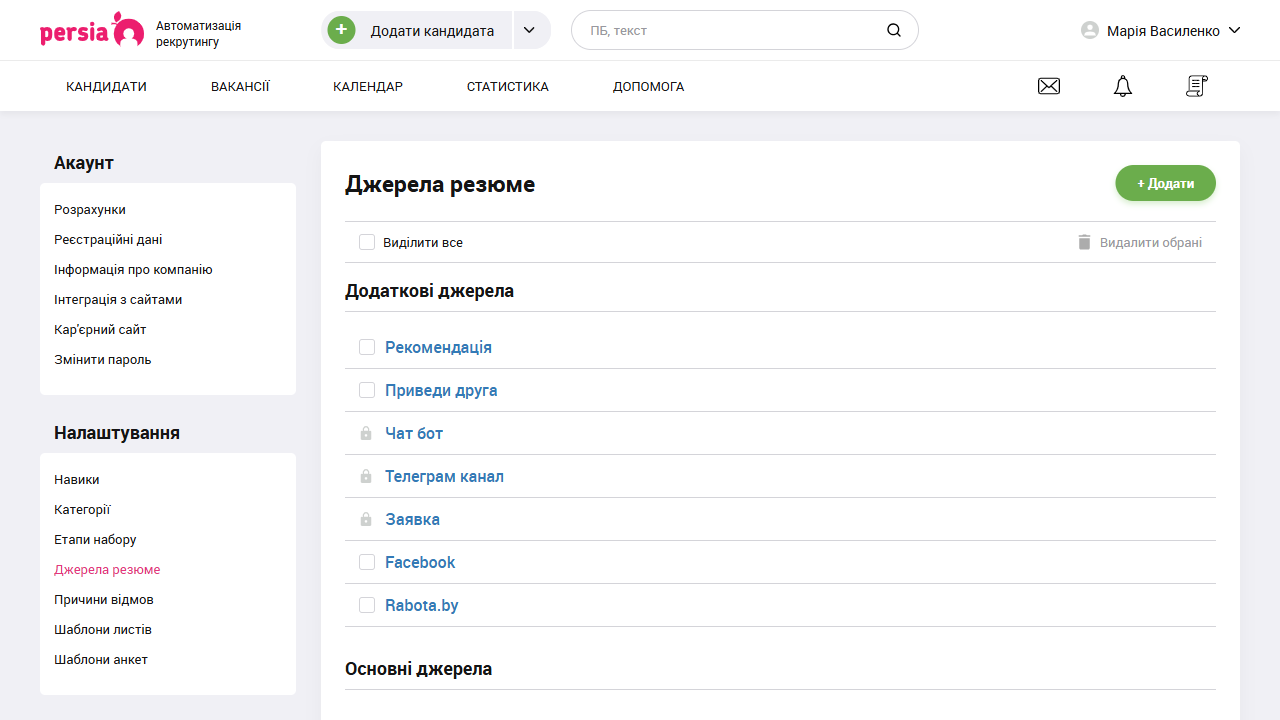This screenshot has height=720, width=1280.
Task: Click the persia logo
Action: coord(91,30)
